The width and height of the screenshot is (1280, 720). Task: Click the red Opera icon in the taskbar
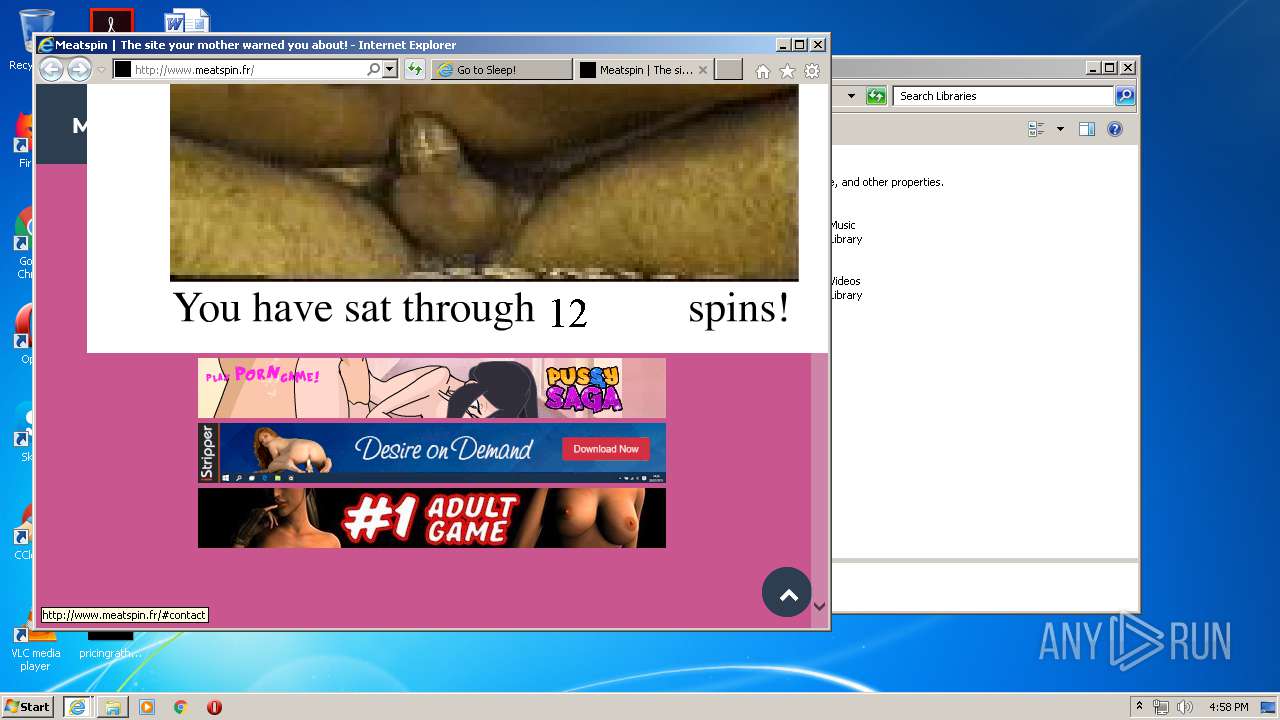coord(214,707)
